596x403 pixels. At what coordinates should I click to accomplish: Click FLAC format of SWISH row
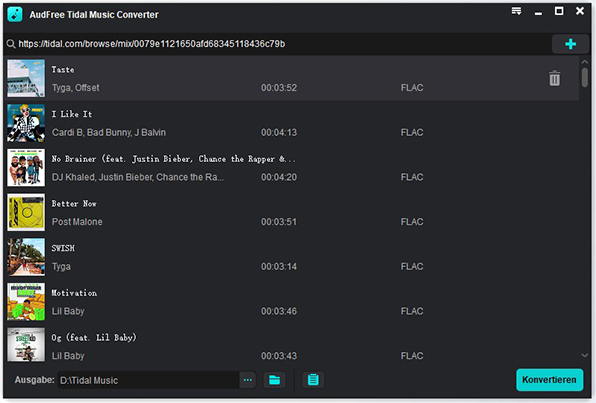coord(412,267)
